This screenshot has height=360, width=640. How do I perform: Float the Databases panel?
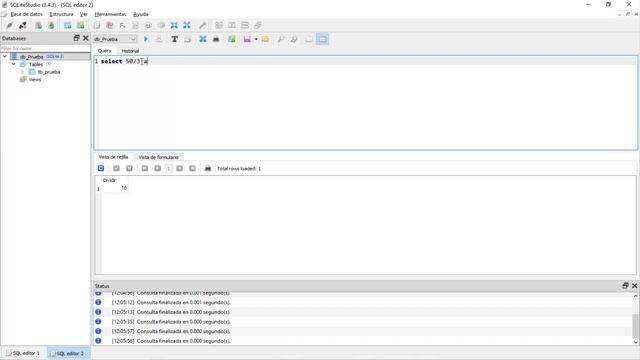76,38
